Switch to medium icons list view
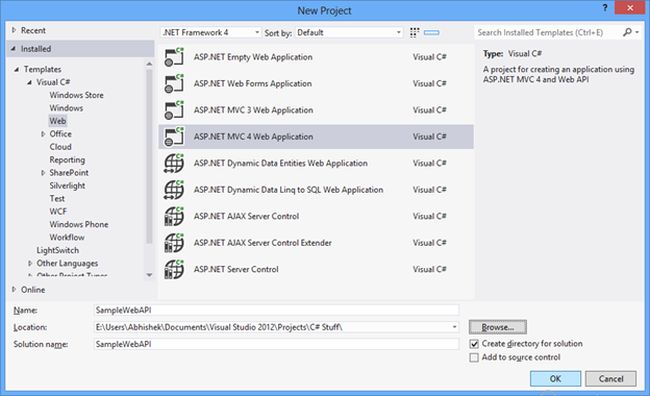 [432, 33]
